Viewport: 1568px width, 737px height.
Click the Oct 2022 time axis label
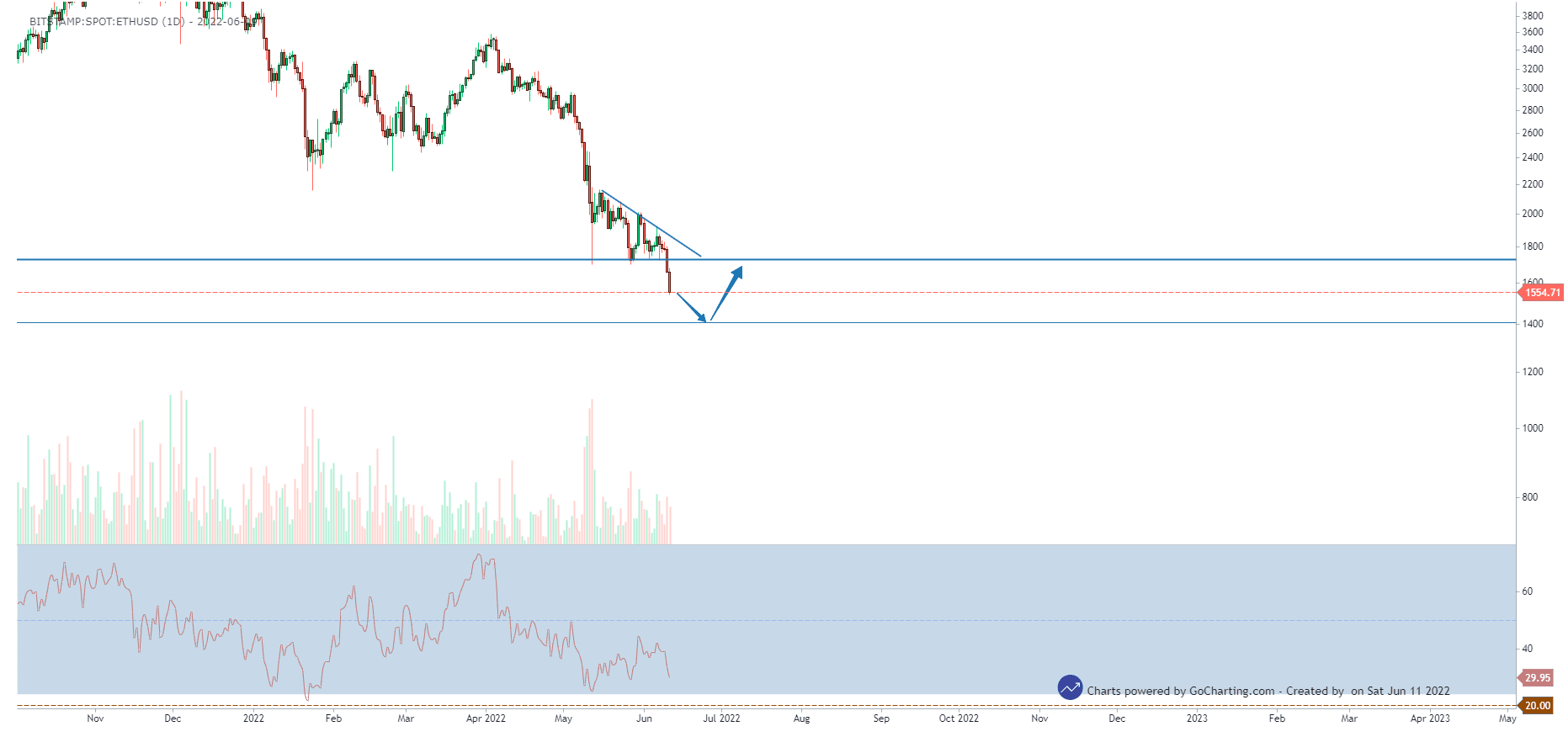(x=959, y=718)
